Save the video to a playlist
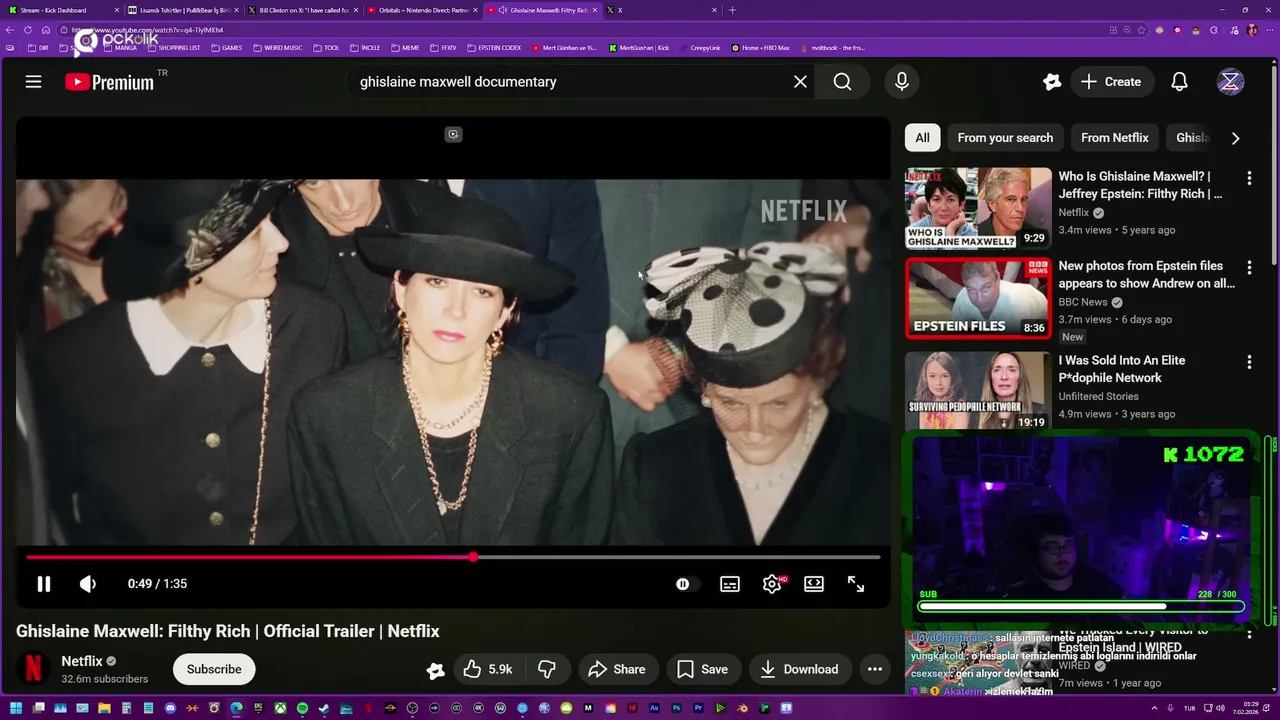 click(702, 669)
